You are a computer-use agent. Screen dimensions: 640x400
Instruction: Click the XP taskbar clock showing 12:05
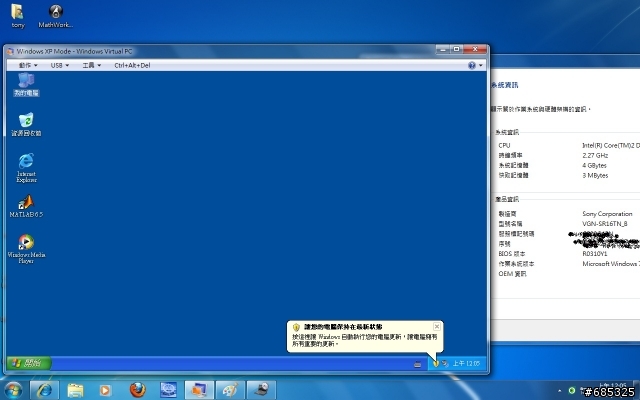466,363
